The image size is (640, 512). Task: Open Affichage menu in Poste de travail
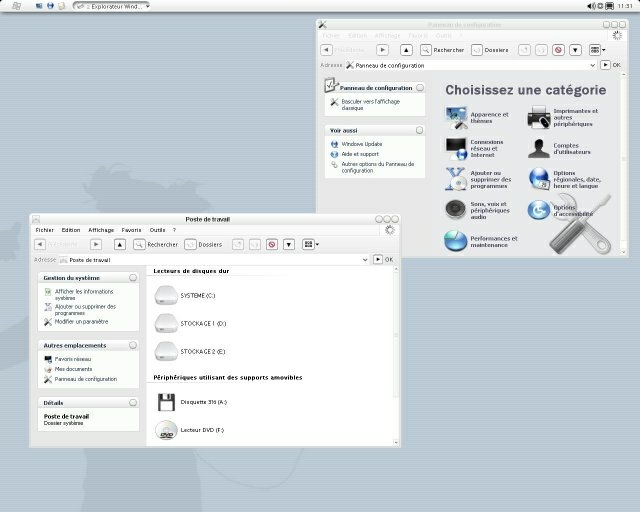[101, 230]
